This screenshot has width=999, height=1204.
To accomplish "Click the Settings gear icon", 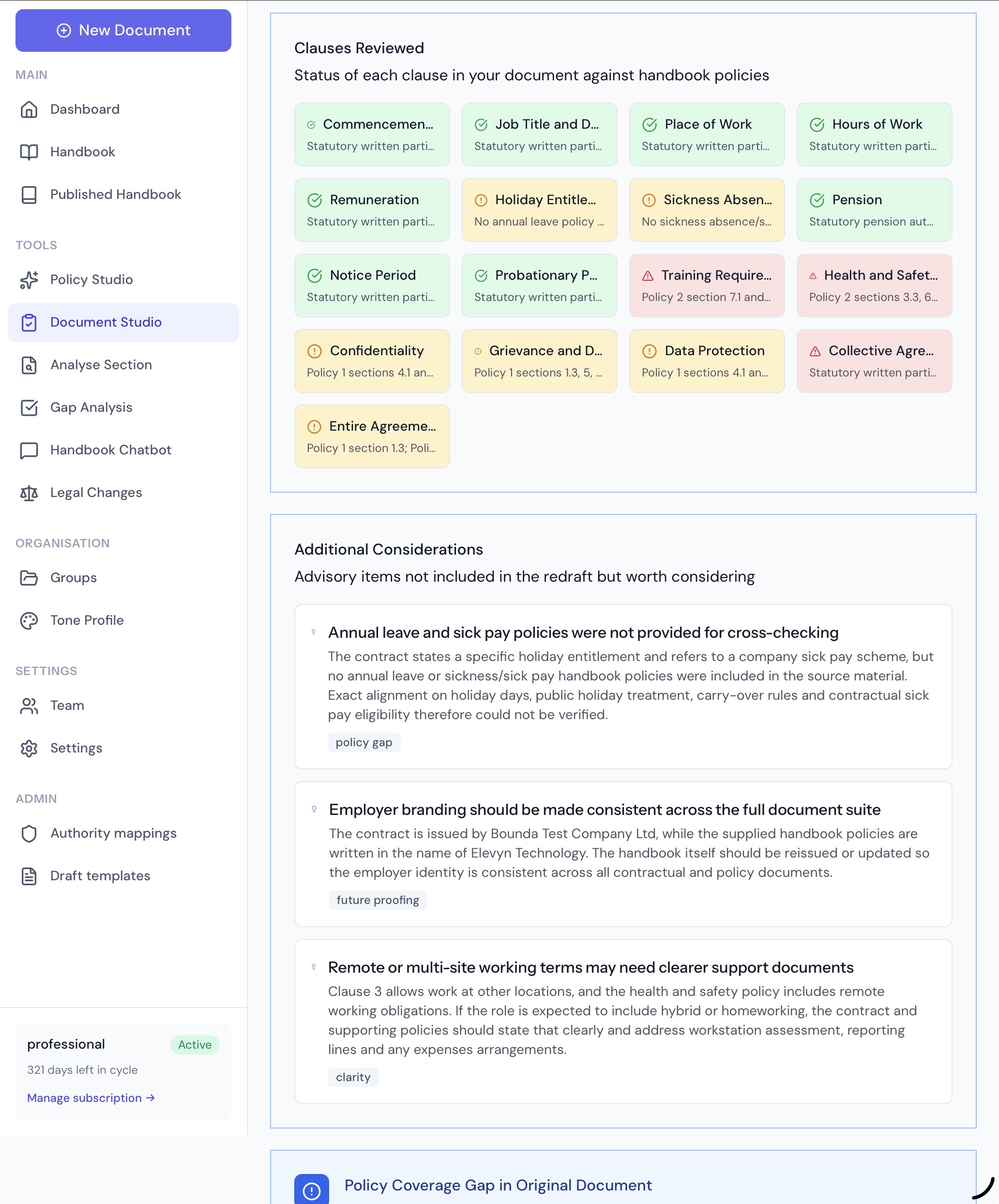I will point(29,748).
